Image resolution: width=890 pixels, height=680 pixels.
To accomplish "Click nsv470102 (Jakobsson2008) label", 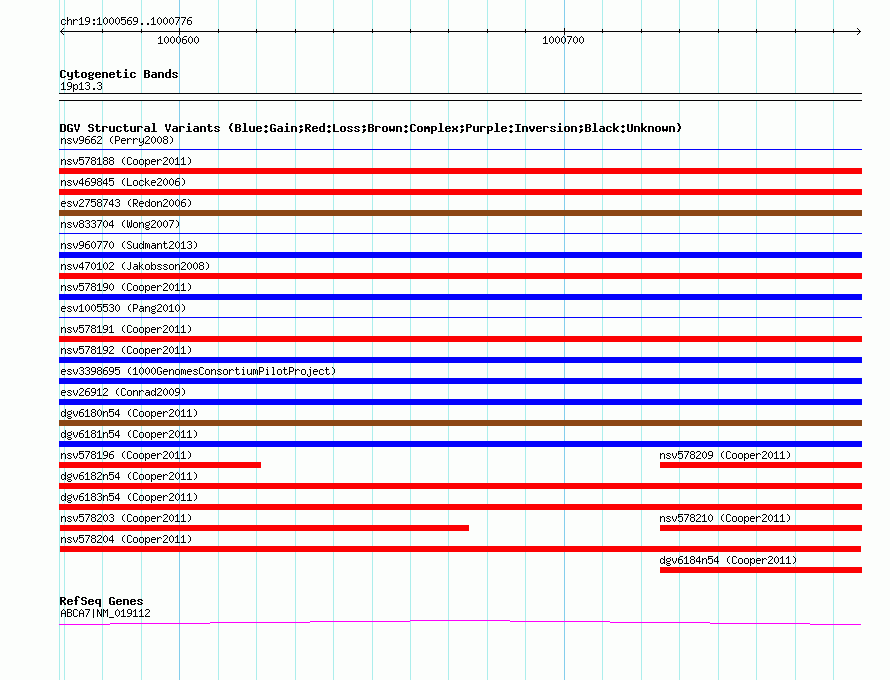I will point(135,266).
